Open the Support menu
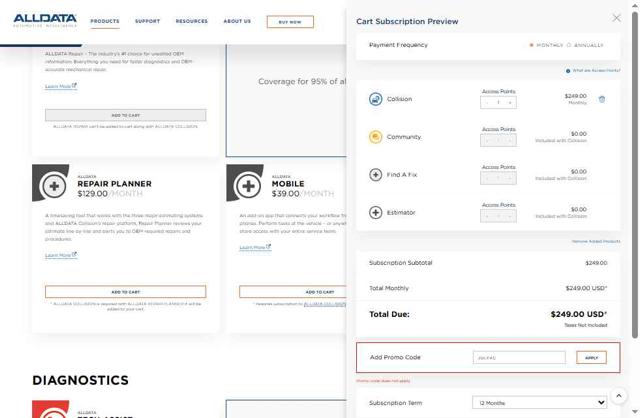Screen dimensions: 640x418 [147, 21]
